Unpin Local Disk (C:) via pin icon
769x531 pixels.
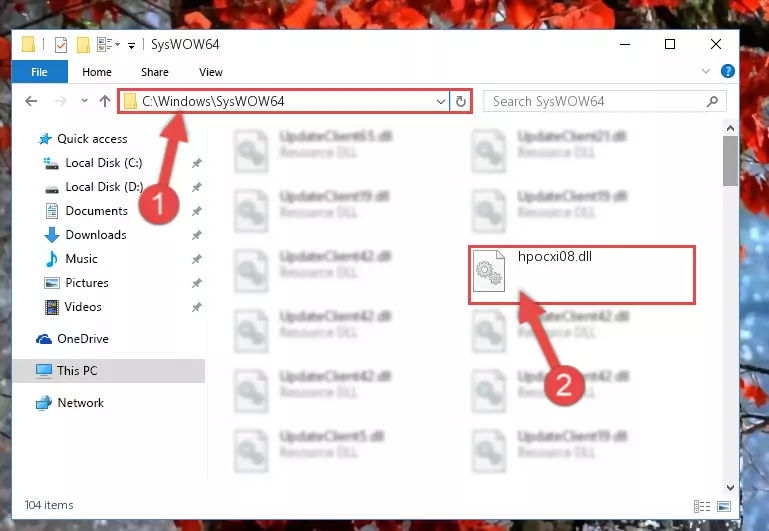[197, 163]
